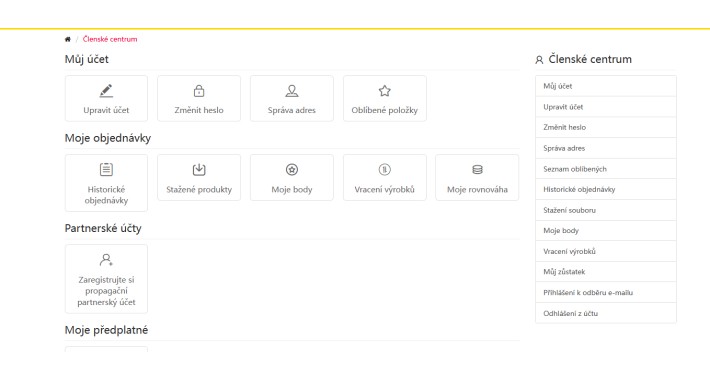Click the clipboard icon on Historické objednávky card
The image size is (710, 380).
106,169
